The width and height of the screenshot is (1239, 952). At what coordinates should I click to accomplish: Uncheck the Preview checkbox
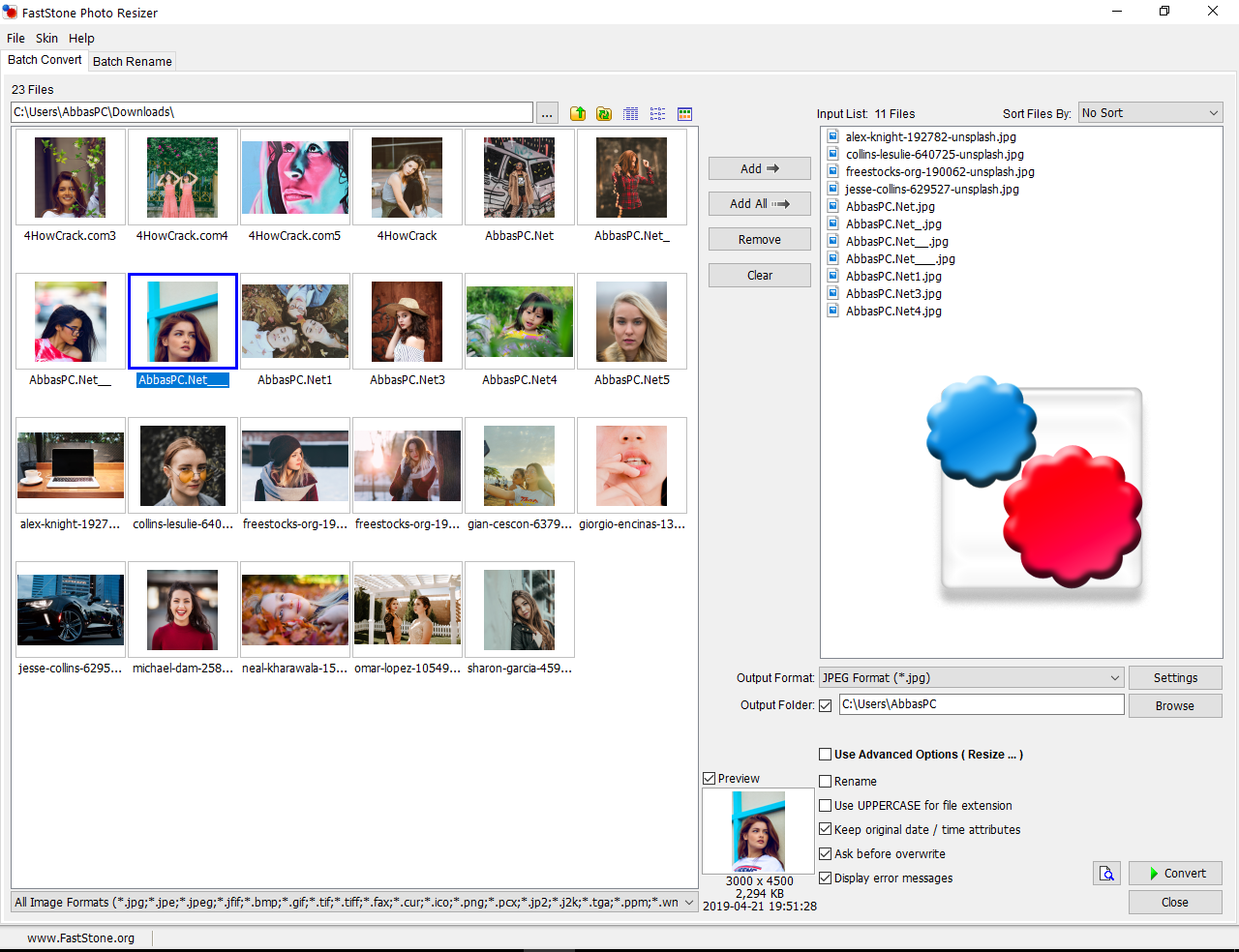click(x=710, y=779)
